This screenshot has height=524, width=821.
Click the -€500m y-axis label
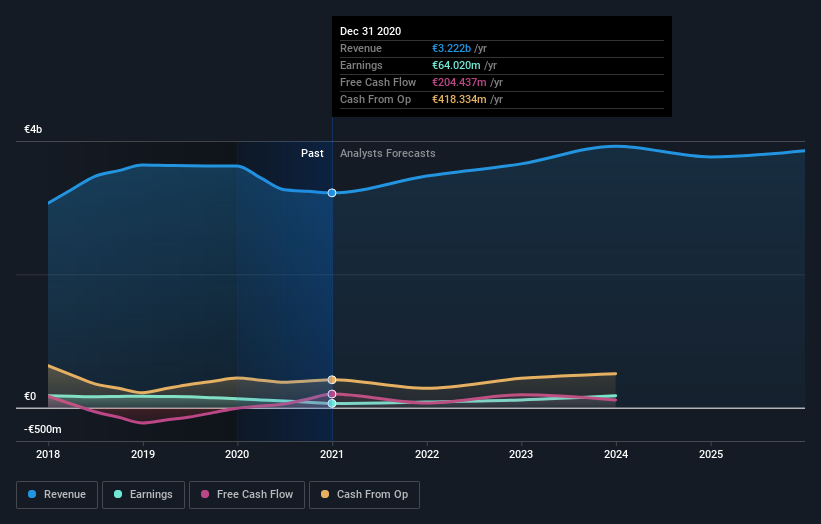tap(42, 429)
